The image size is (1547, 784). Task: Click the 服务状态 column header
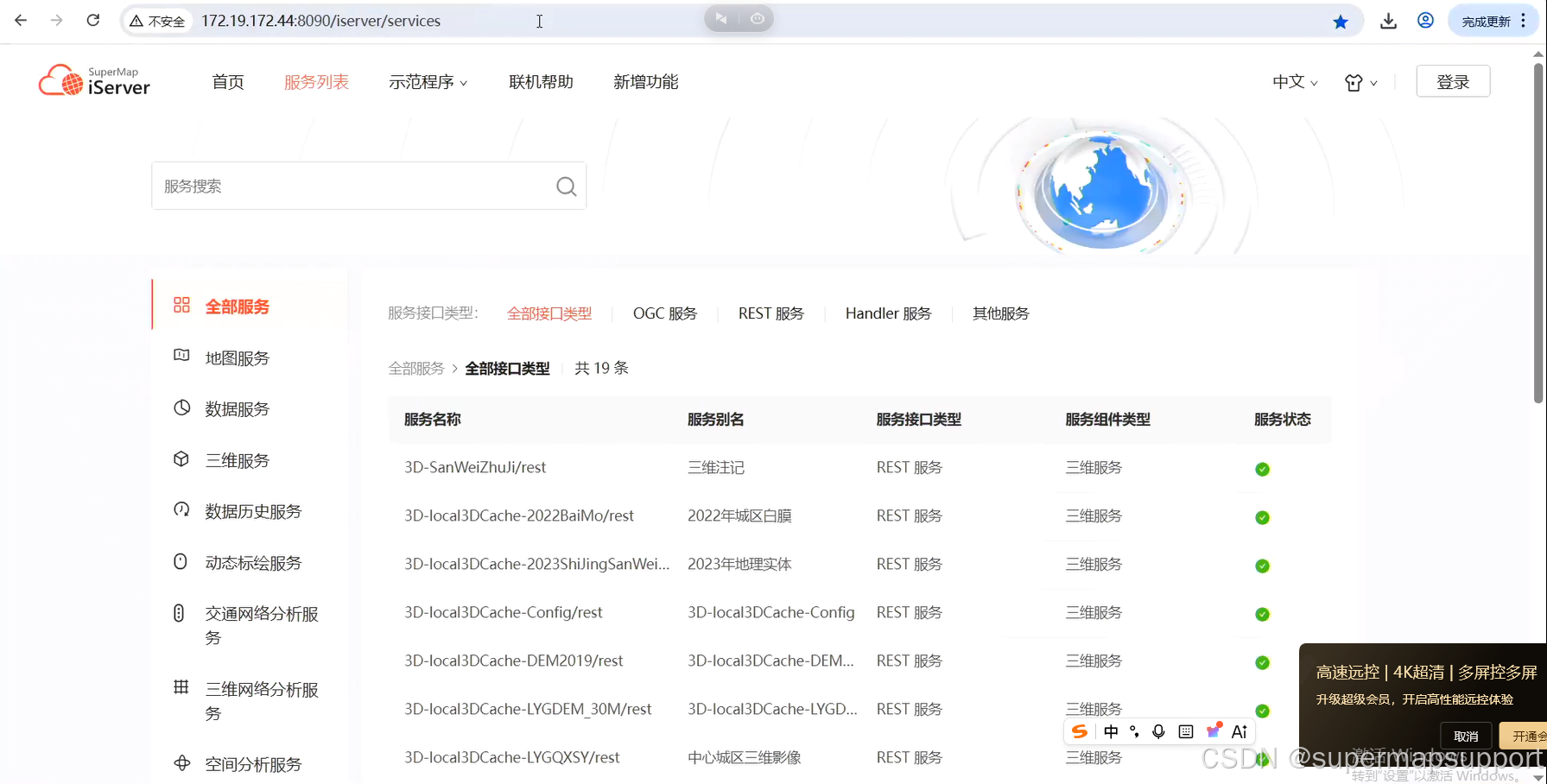coord(1283,420)
